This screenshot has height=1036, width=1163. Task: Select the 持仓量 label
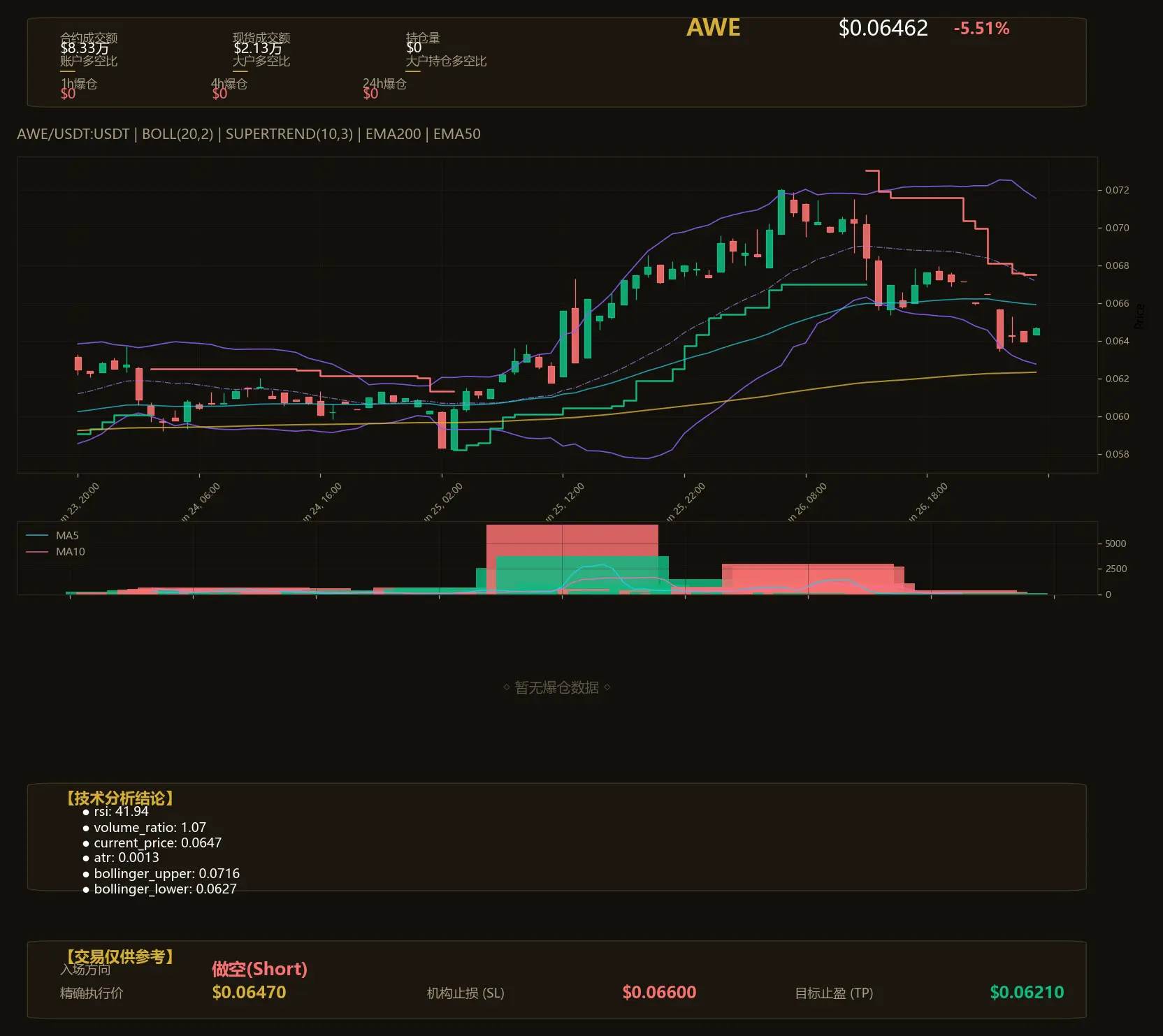(423, 38)
